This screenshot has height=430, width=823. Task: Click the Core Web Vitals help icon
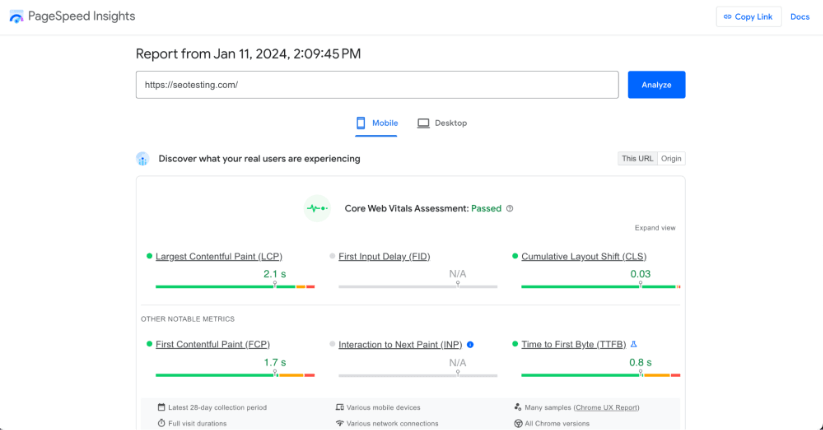pos(510,209)
